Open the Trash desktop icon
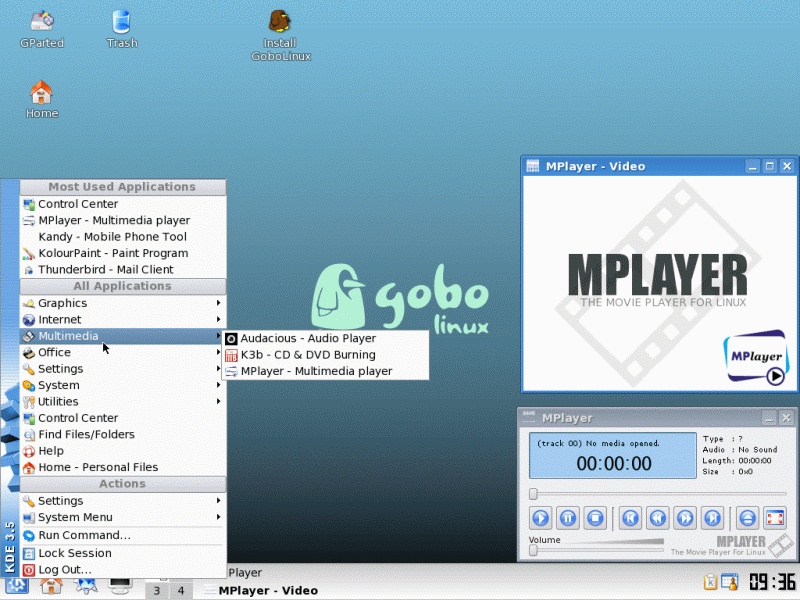Image resolution: width=800 pixels, height=600 pixels. click(121, 29)
